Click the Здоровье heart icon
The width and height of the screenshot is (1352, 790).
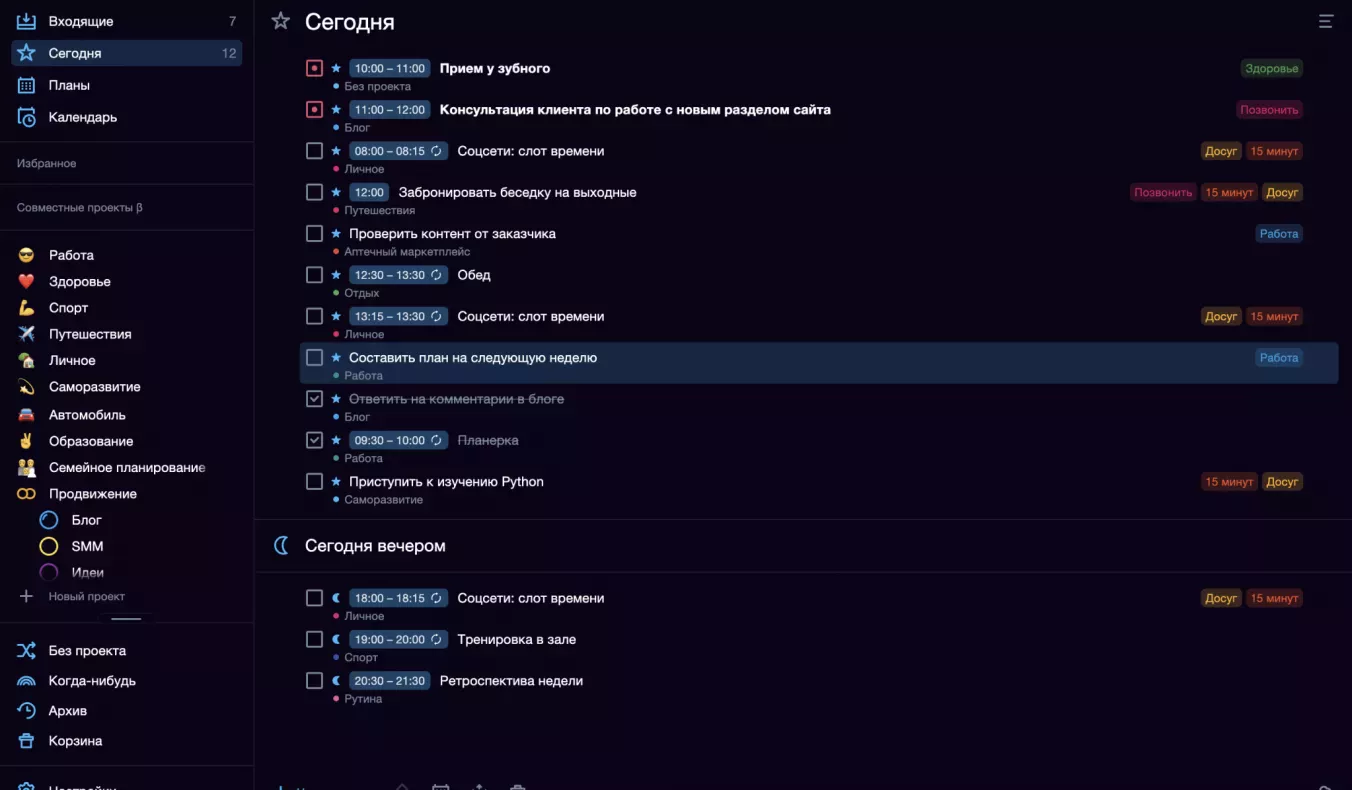tap(26, 281)
